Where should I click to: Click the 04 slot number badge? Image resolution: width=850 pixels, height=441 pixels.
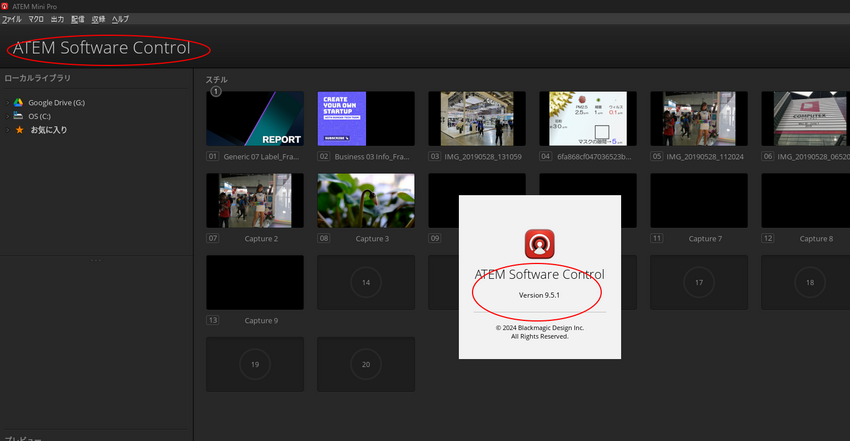(545, 156)
